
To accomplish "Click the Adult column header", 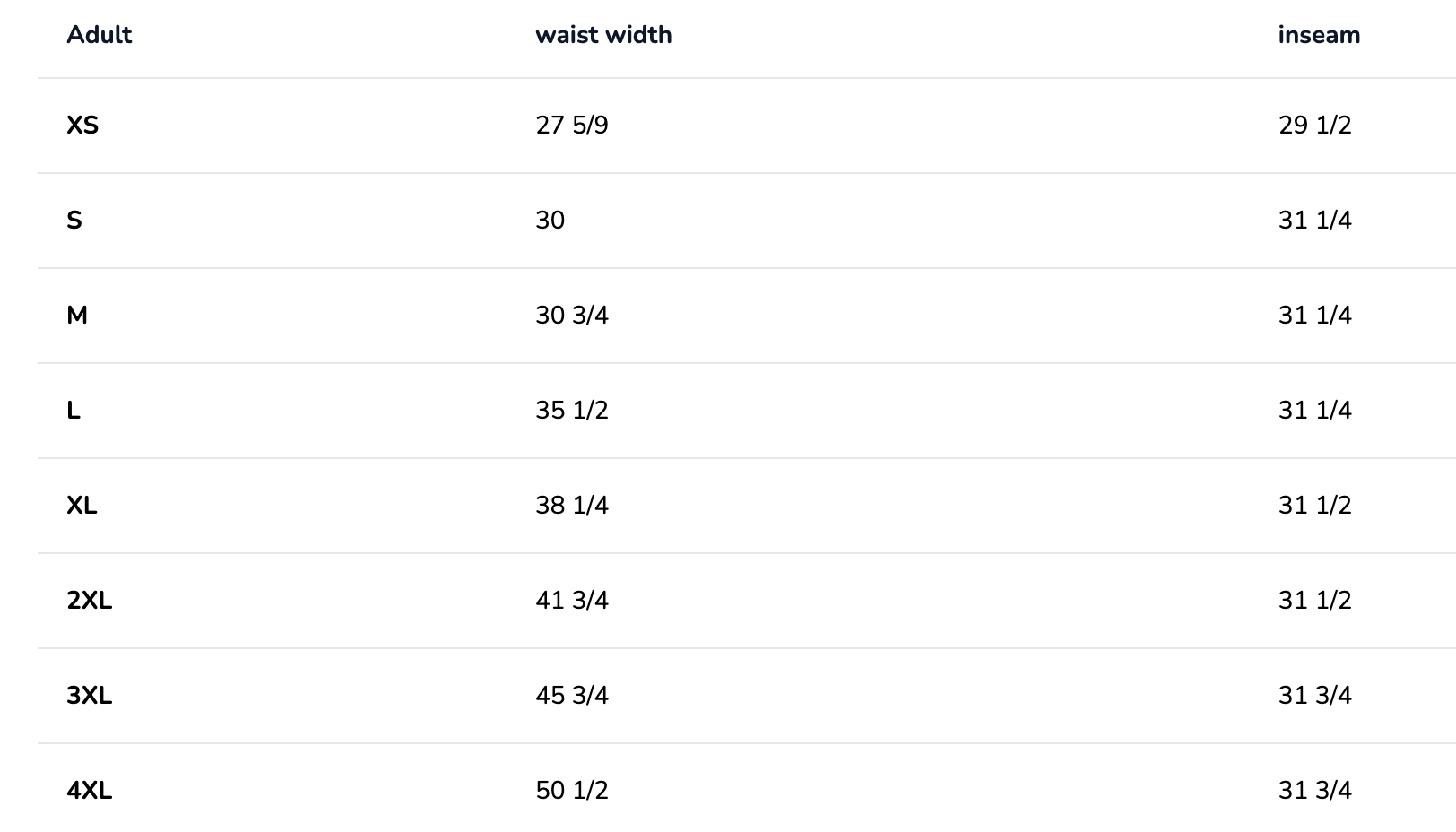I will click(99, 35).
